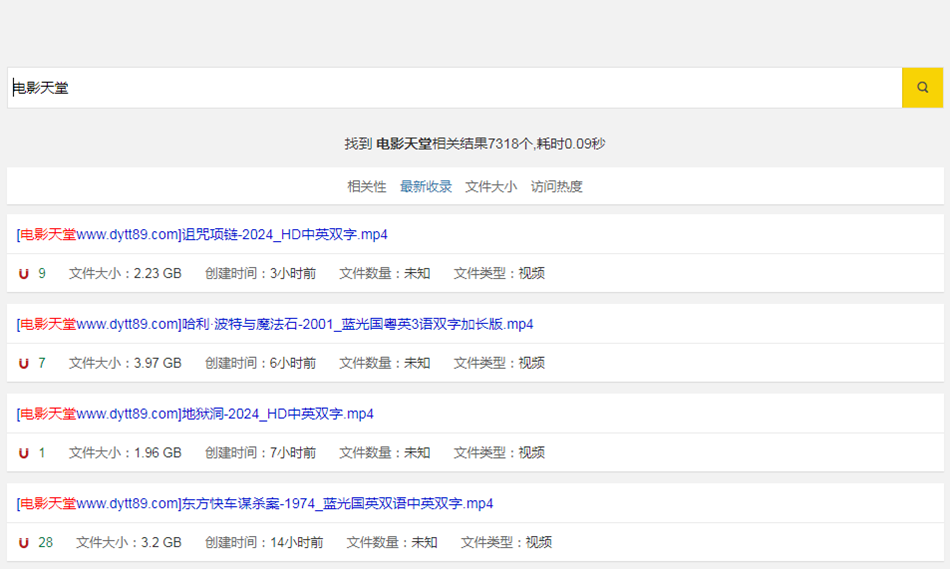
Task: Click the text 文件大小：3.2 GB
Action: click(128, 542)
